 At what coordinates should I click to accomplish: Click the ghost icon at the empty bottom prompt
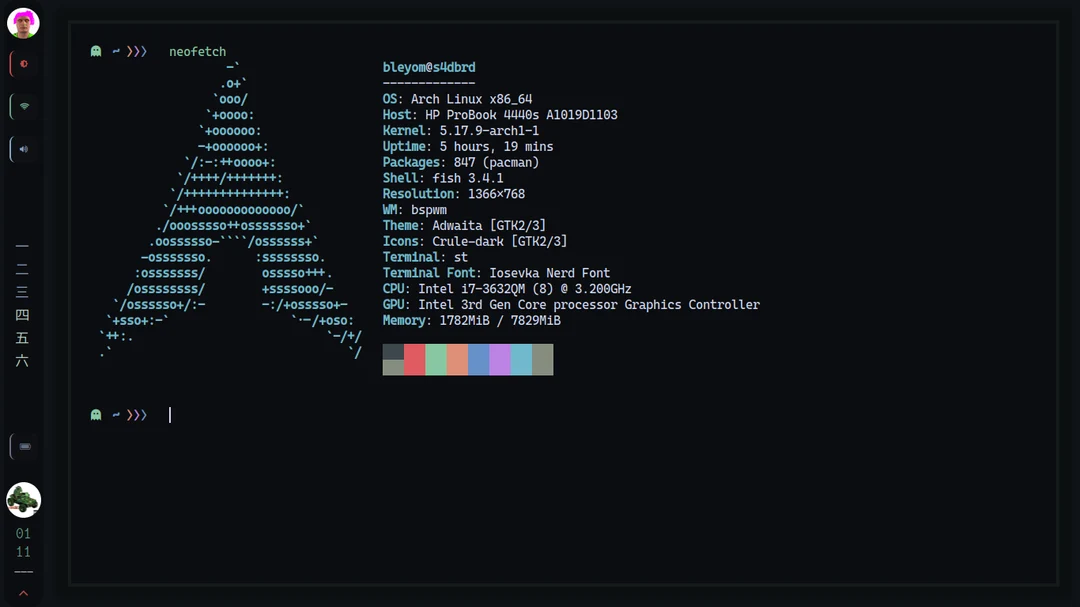pyautogui.click(x=95, y=414)
